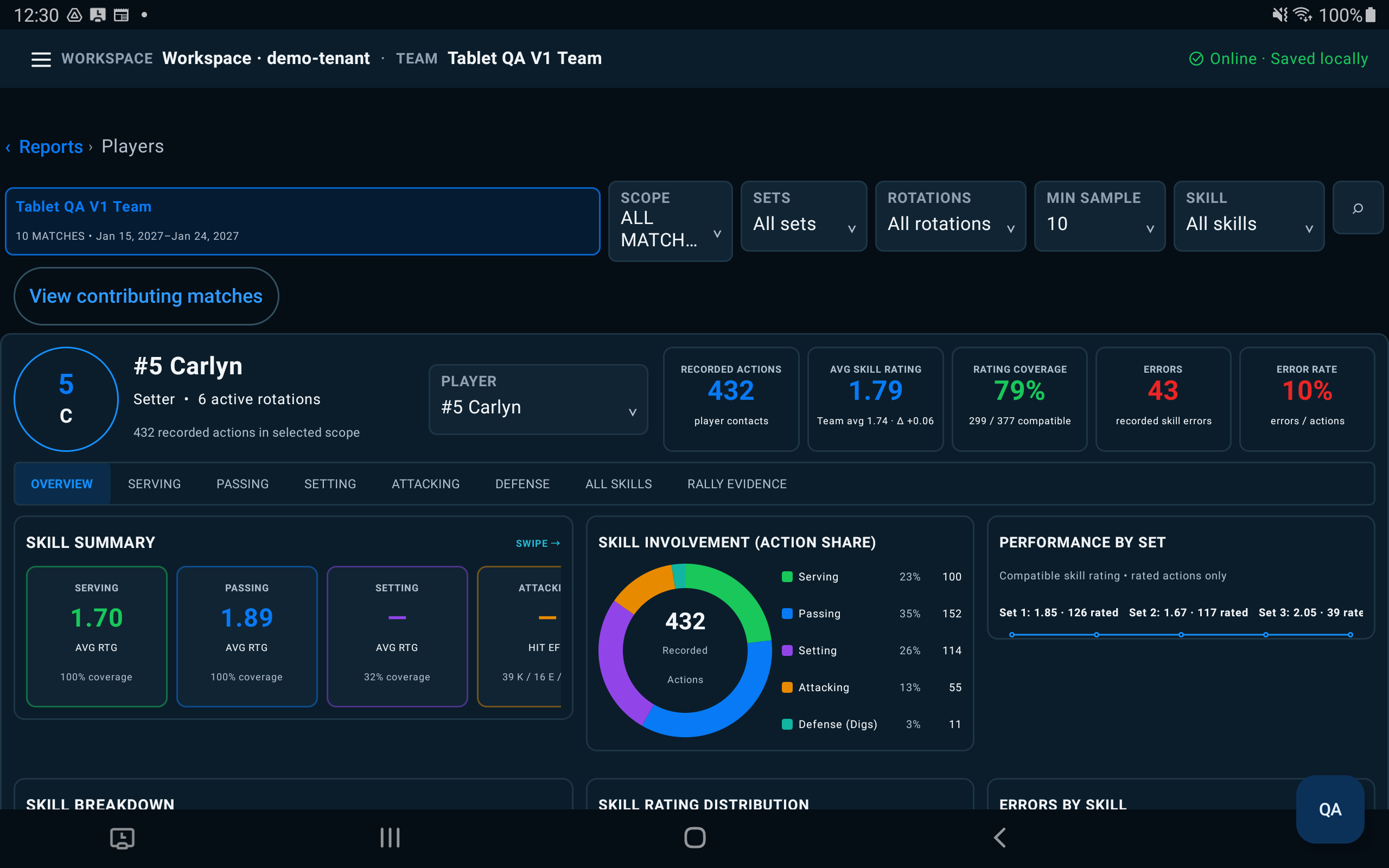Click the Setting purple legend swatch

787,650
